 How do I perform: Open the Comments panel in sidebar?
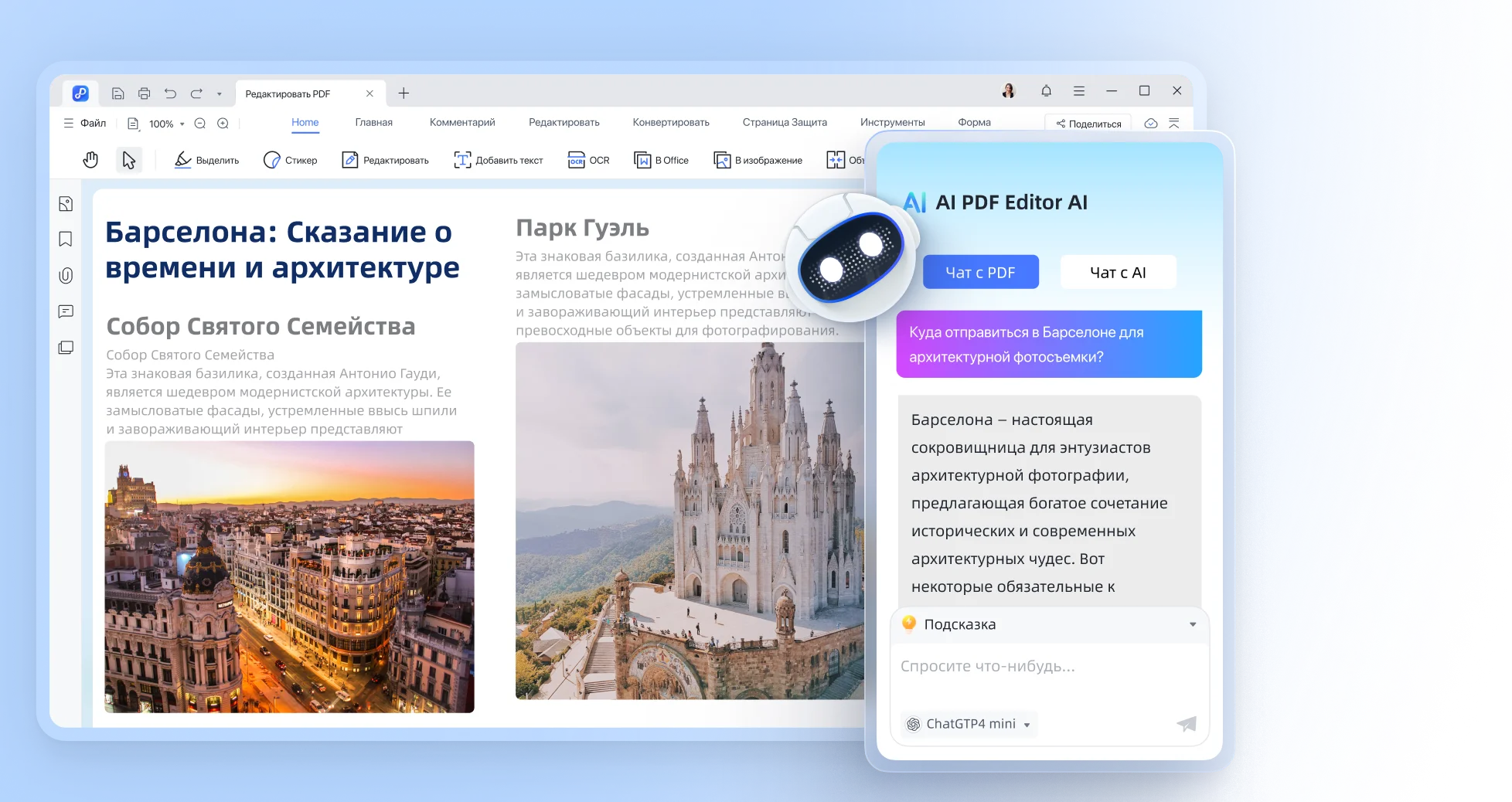[66, 311]
